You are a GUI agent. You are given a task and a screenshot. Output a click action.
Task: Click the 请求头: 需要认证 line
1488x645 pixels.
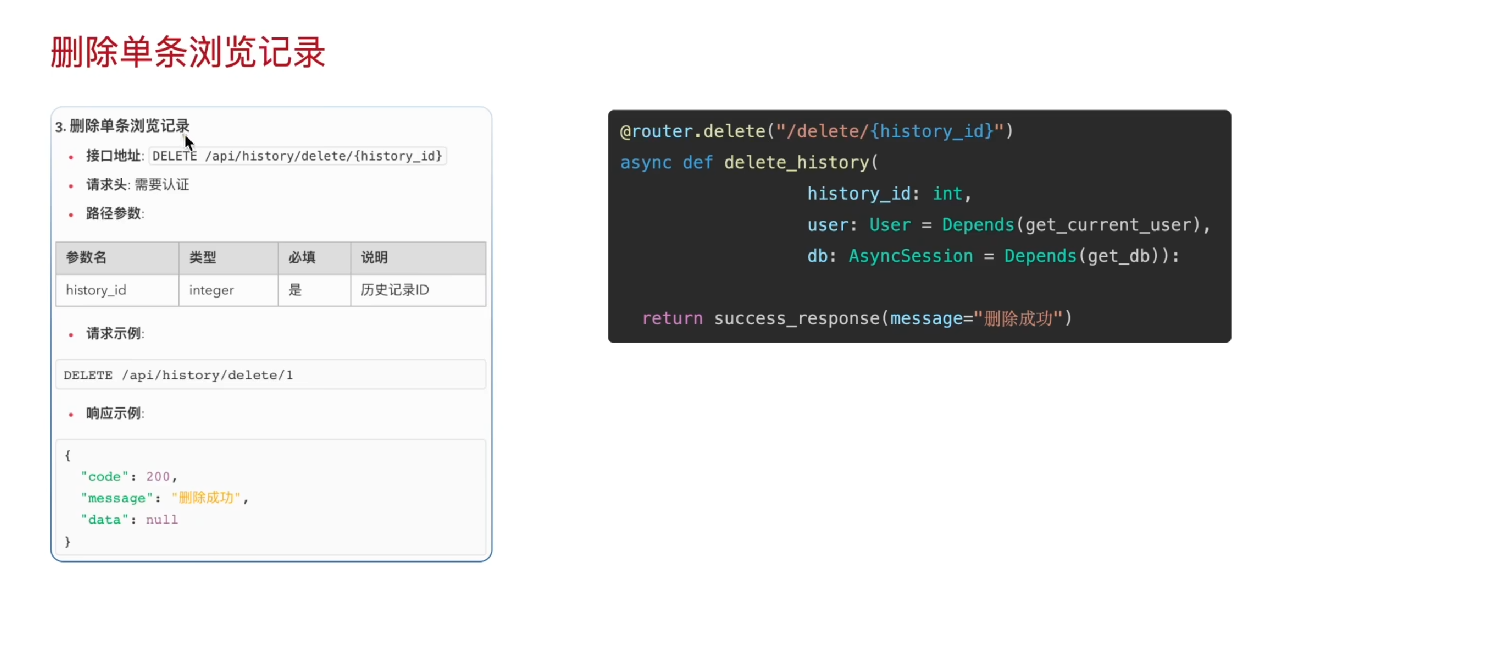click(x=137, y=185)
